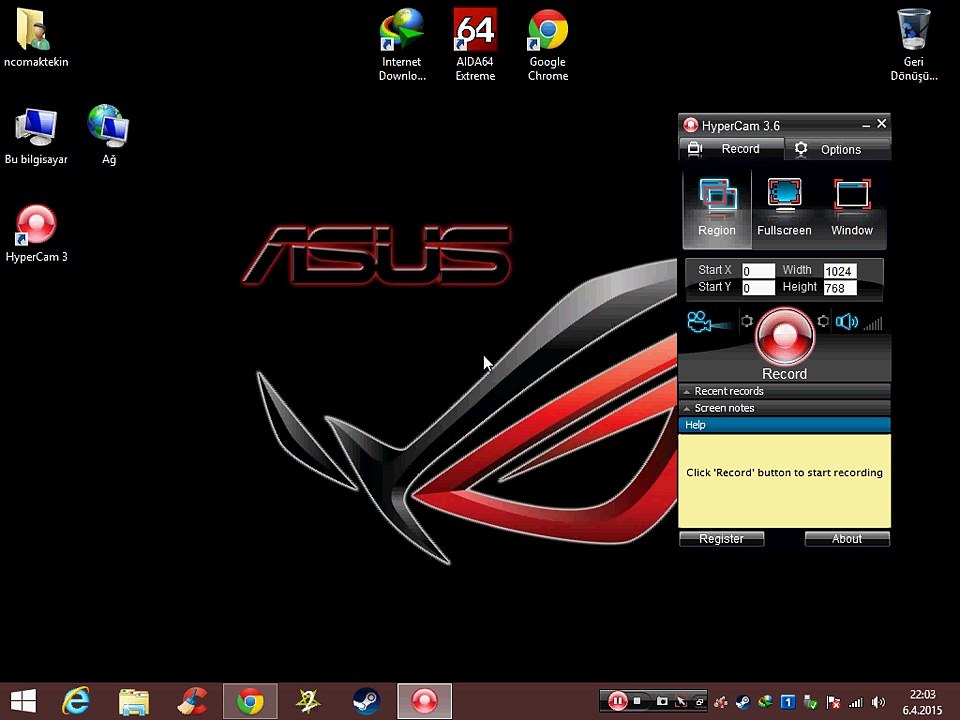Viewport: 960px width, 720px height.
Task: Pause recording from the taskbar mini toolbar
Action: point(617,701)
